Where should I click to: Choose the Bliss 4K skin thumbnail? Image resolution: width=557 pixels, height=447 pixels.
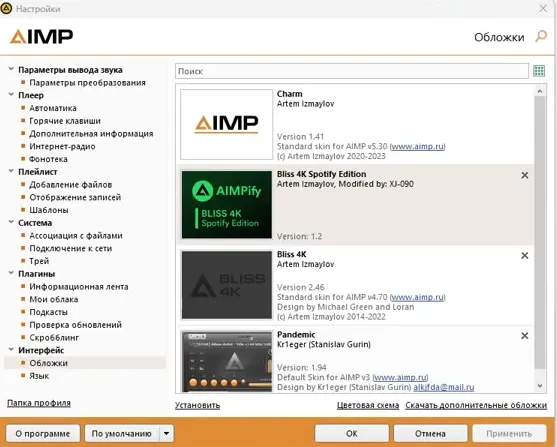point(226,285)
